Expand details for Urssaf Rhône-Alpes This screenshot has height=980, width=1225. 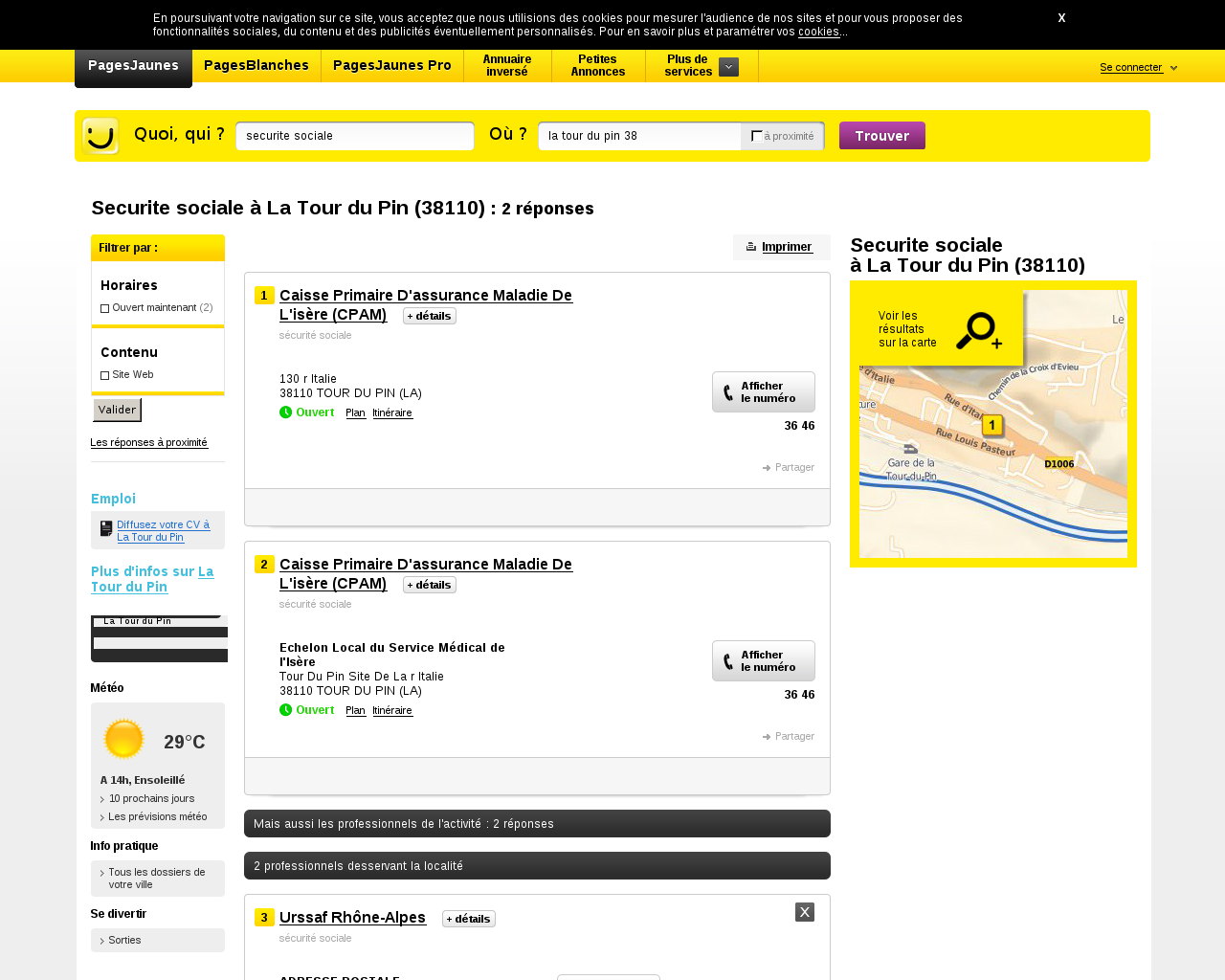click(469, 919)
